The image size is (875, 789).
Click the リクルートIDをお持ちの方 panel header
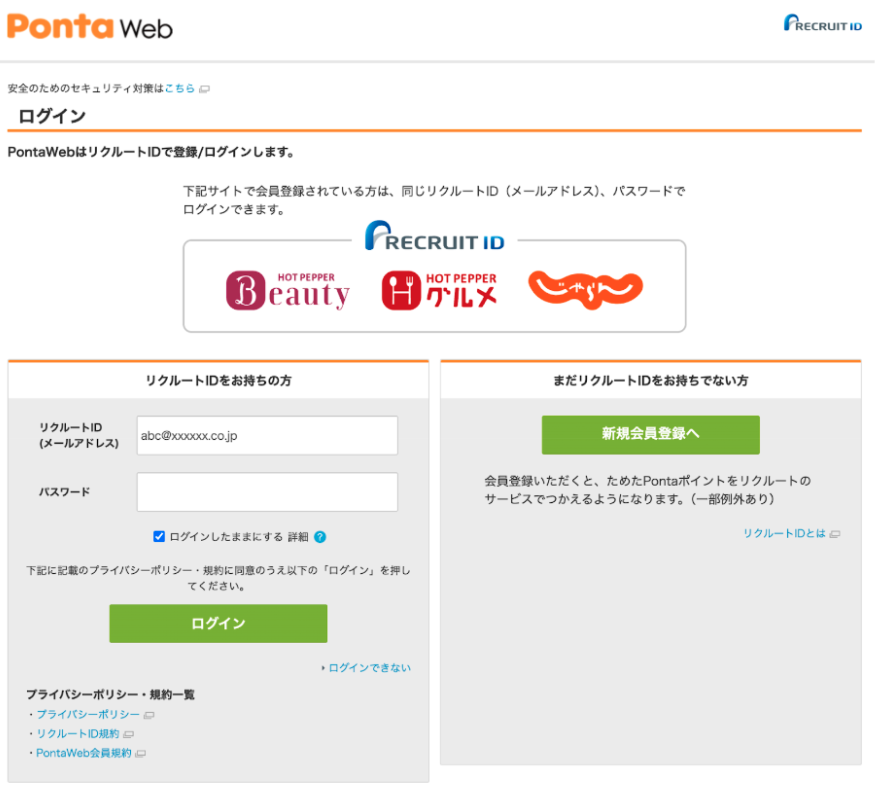point(219,381)
